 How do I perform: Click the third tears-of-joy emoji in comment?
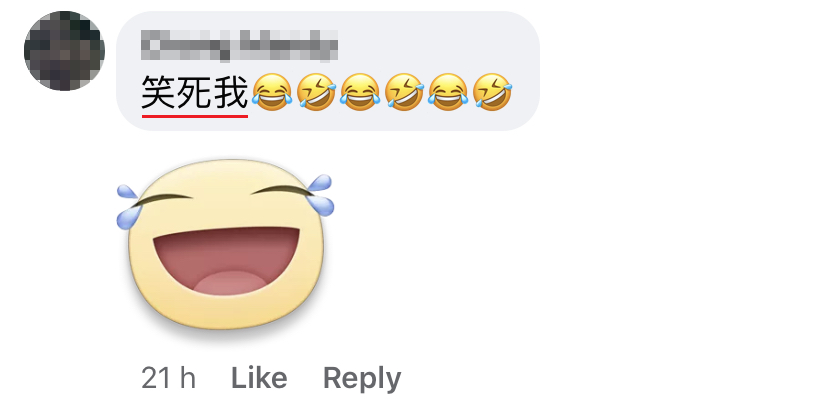coord(448,92)
